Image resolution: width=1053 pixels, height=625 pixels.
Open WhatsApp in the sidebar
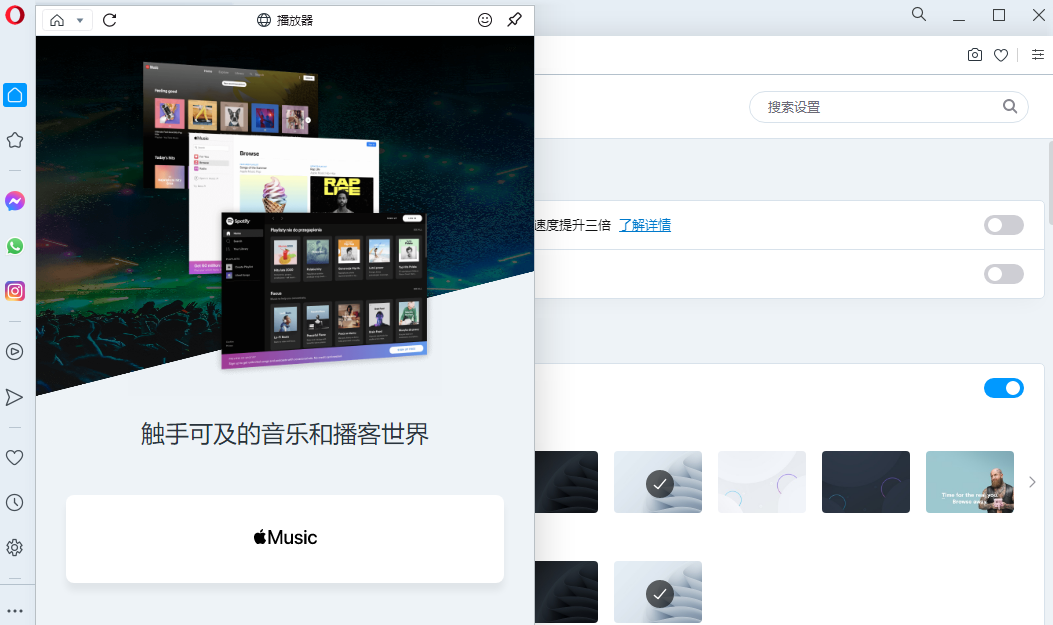pos(15,246)
